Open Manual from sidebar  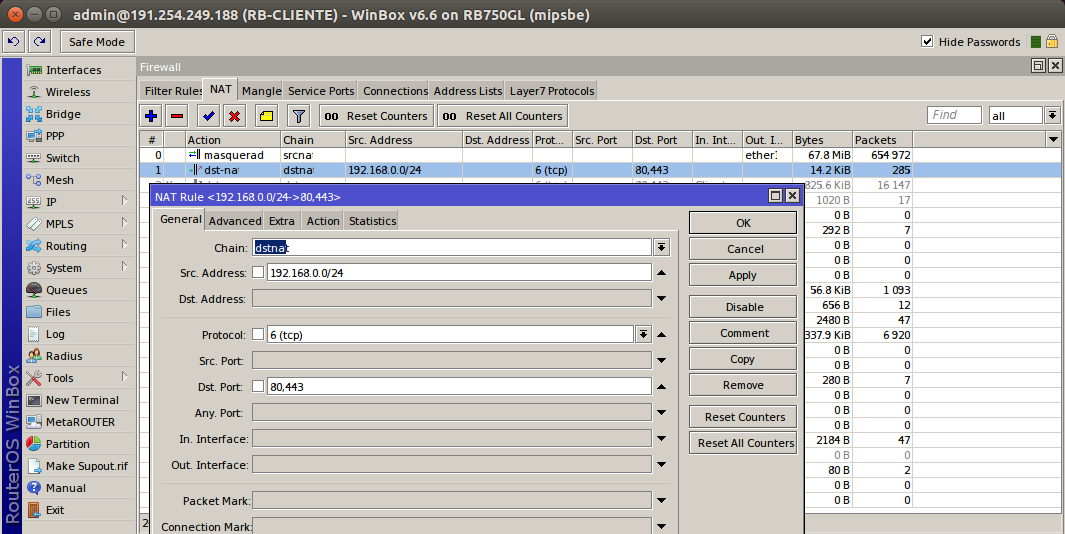coord(79,488)
